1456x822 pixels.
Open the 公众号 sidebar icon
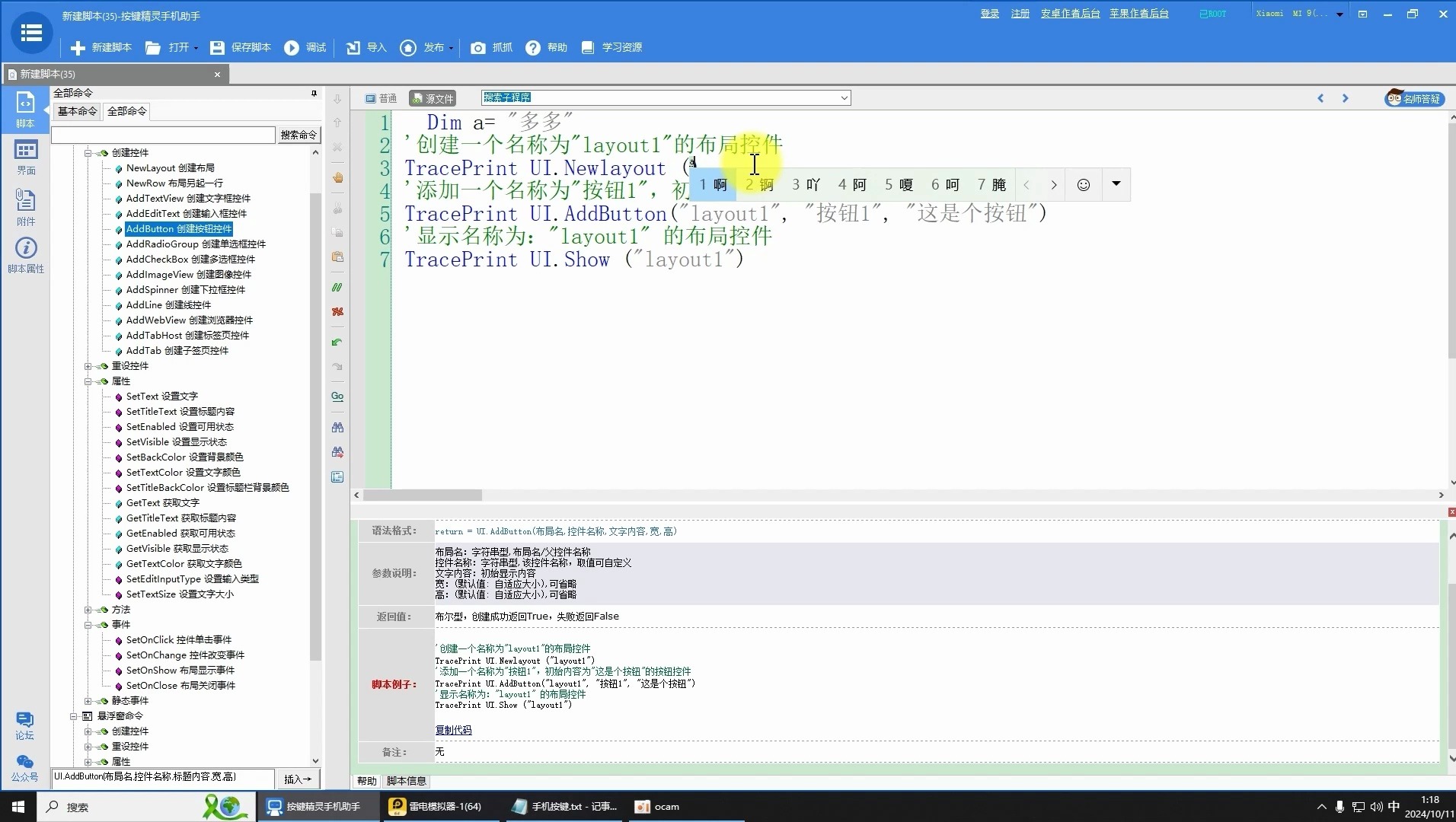[x=24, y=768]
